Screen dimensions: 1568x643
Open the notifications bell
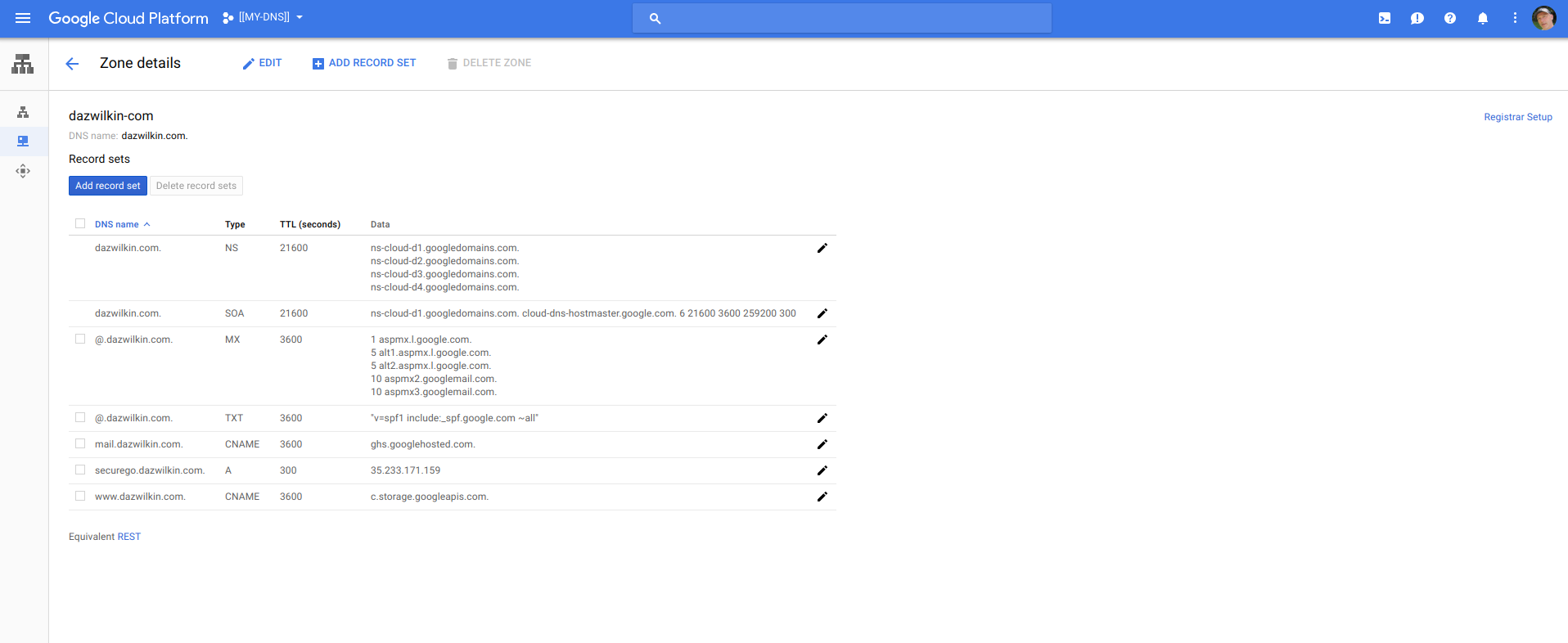(1483, 18)
